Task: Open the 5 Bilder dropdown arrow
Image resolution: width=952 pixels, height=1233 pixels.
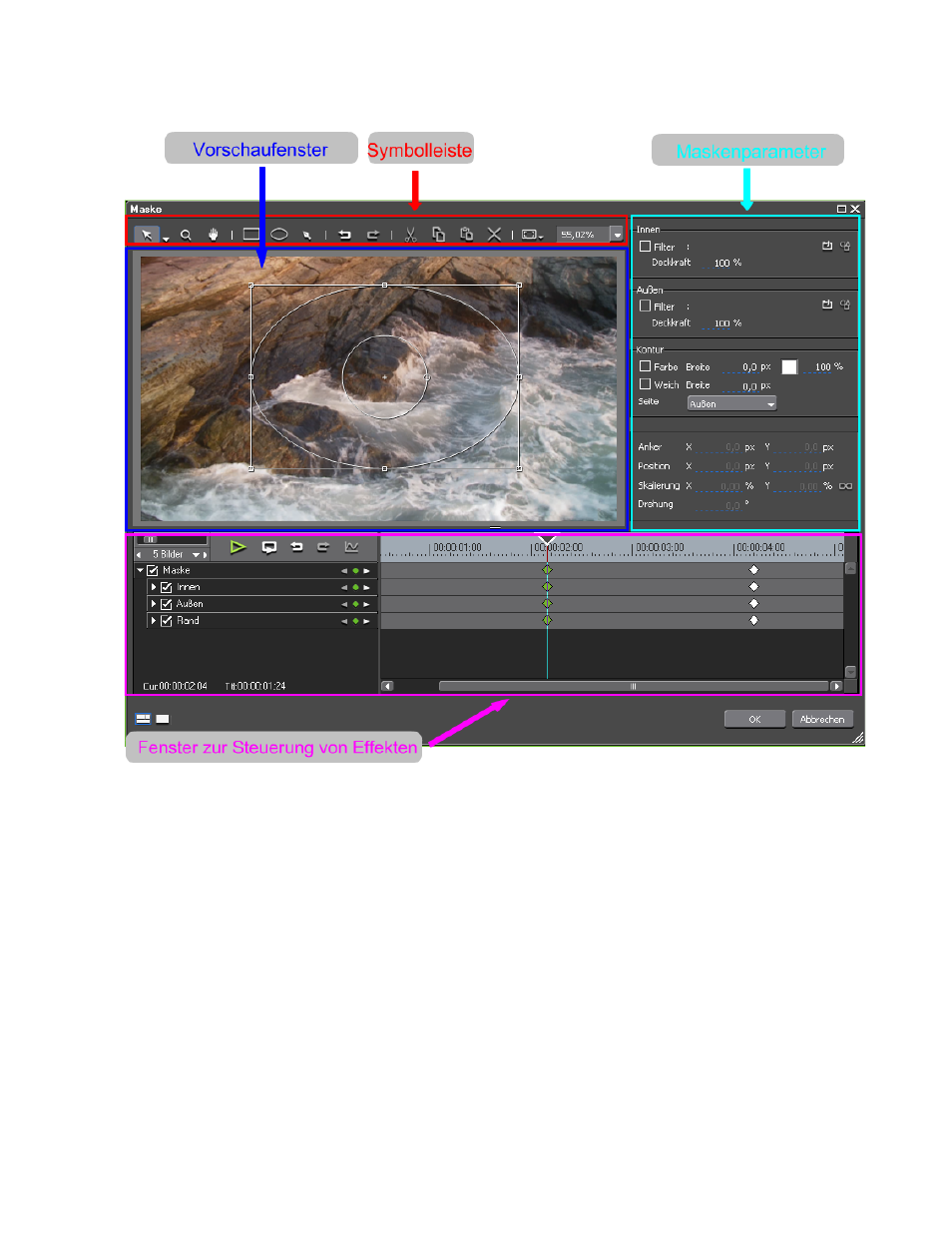Action: (x=196, y=554)
